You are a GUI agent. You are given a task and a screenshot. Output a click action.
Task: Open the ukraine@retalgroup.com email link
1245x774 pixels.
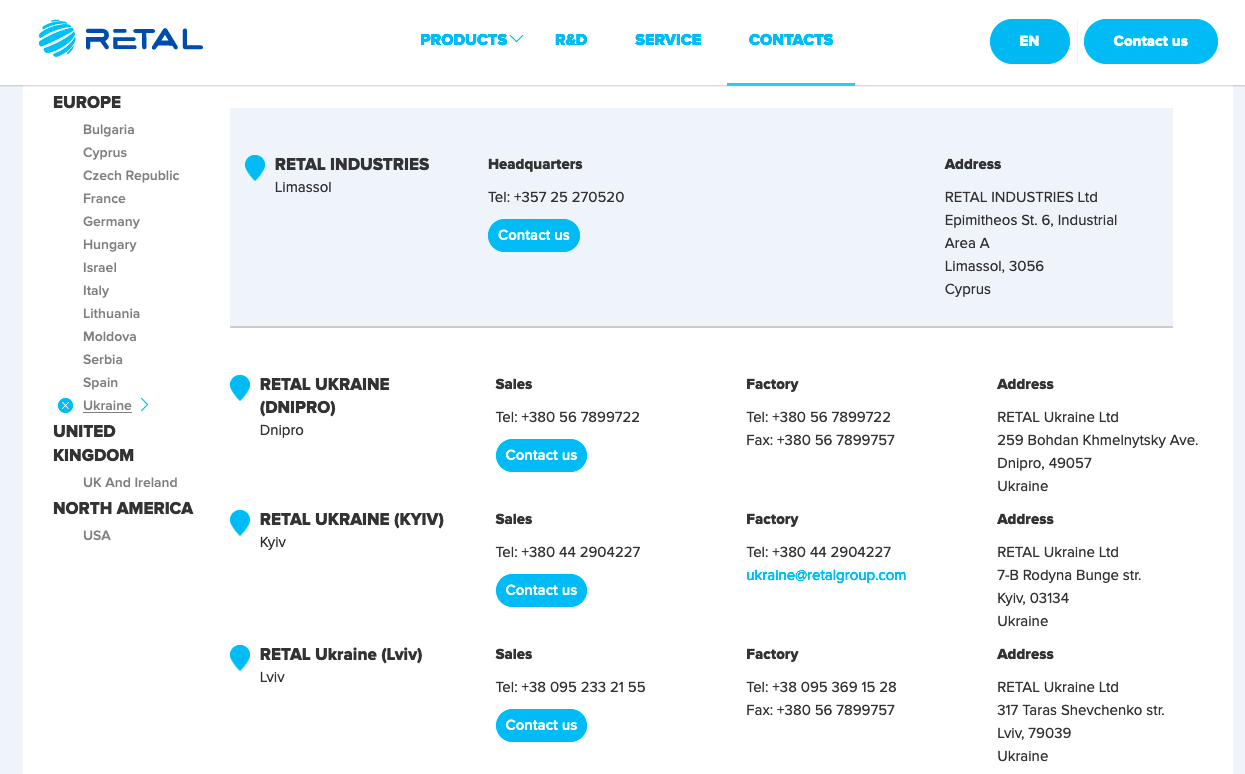[x=826, y=575]
